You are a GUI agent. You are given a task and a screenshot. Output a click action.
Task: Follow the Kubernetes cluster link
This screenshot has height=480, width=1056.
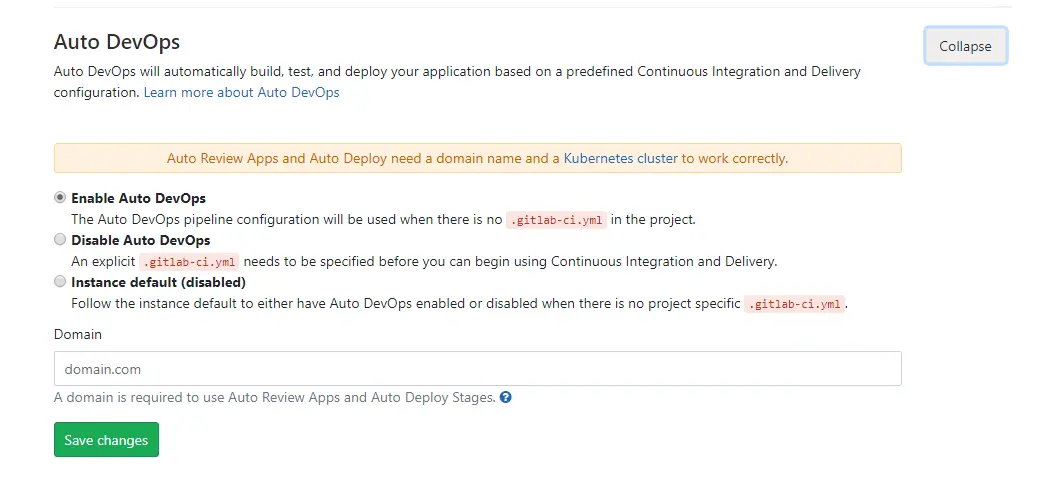pos(620,158)
